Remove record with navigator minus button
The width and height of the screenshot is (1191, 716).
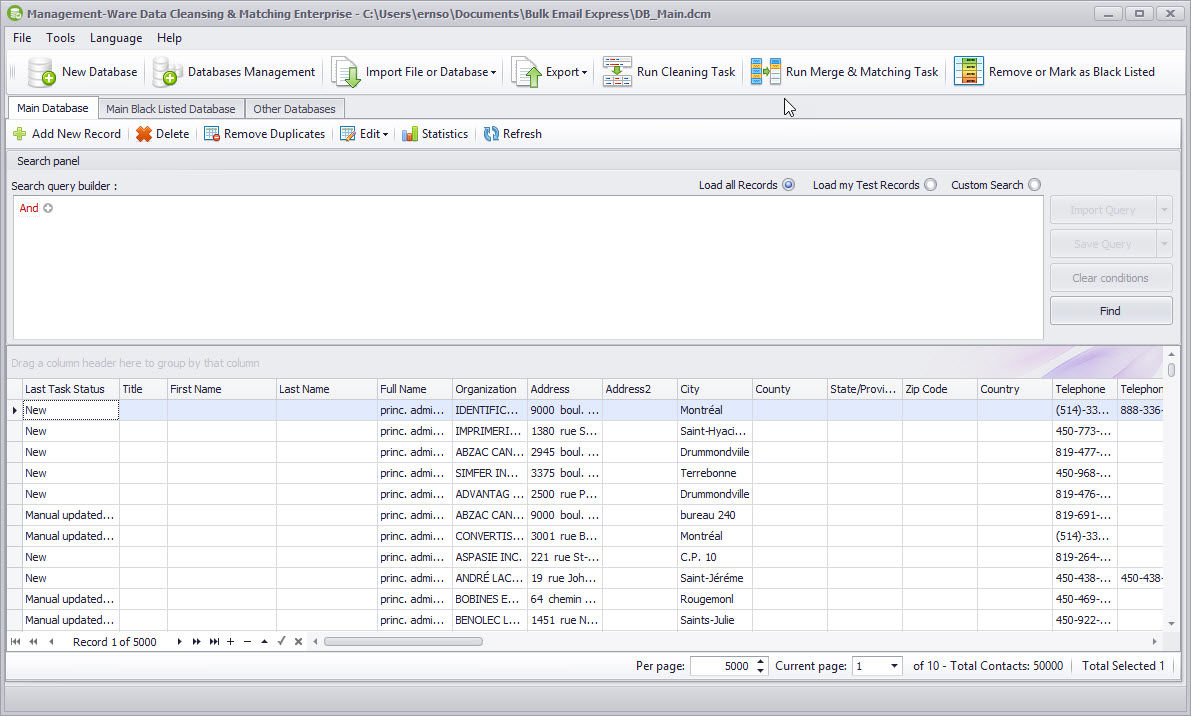pyautogui.click(x=248, y=642)
